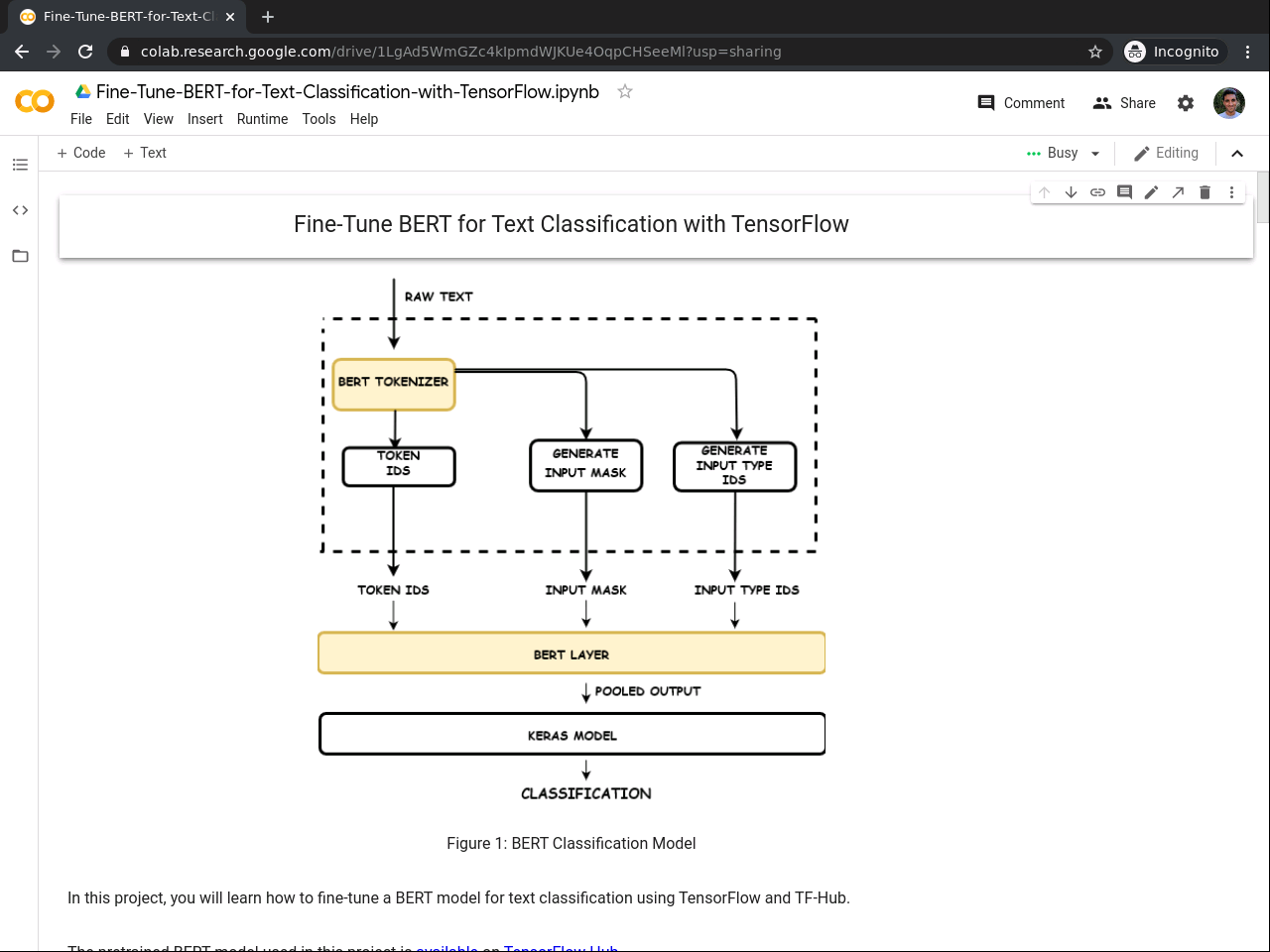The image size is (1270, 952).
Task: Go forward in browser history
Action: click(x=54, y=52)
